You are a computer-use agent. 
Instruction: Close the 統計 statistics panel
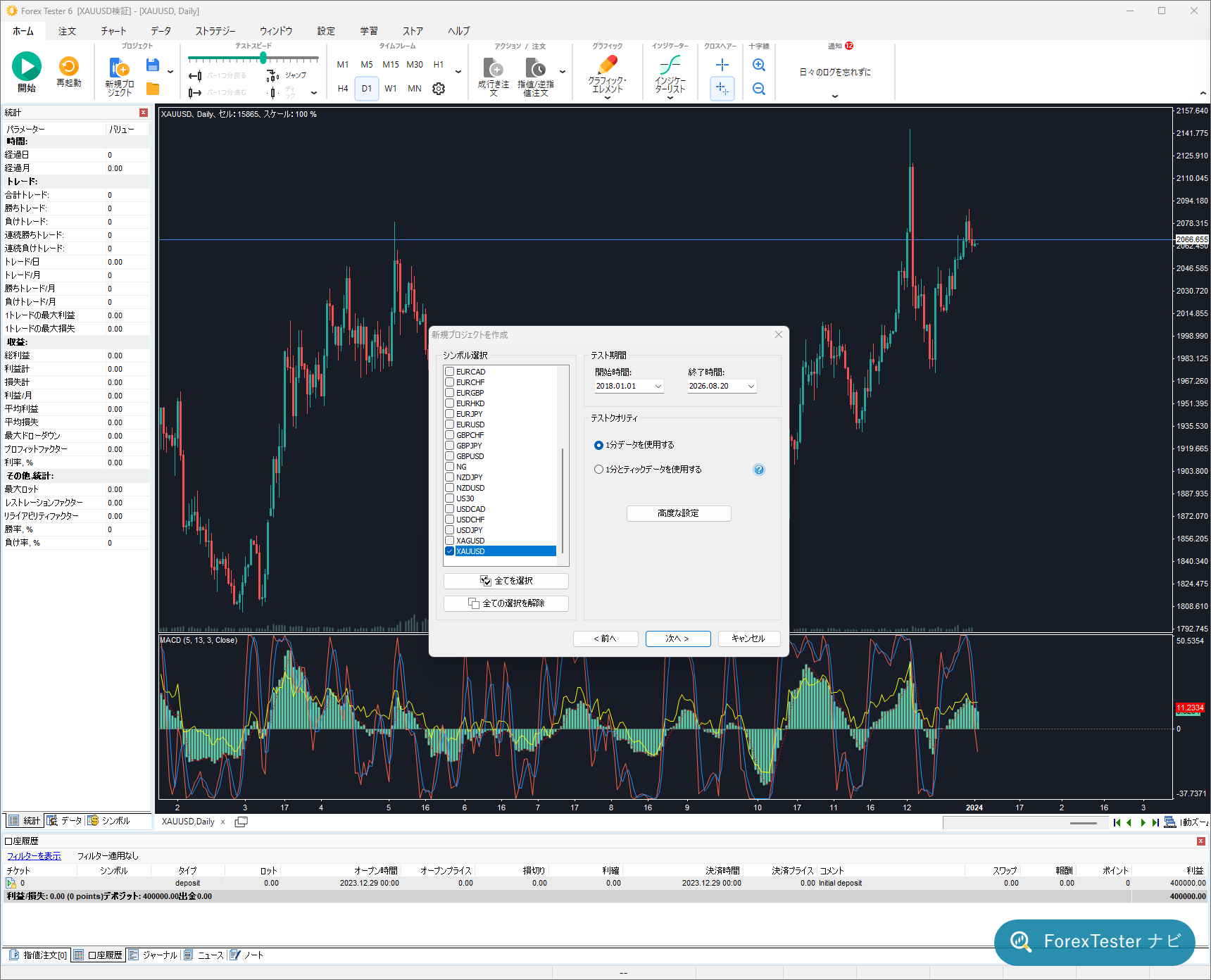[144, 113]
